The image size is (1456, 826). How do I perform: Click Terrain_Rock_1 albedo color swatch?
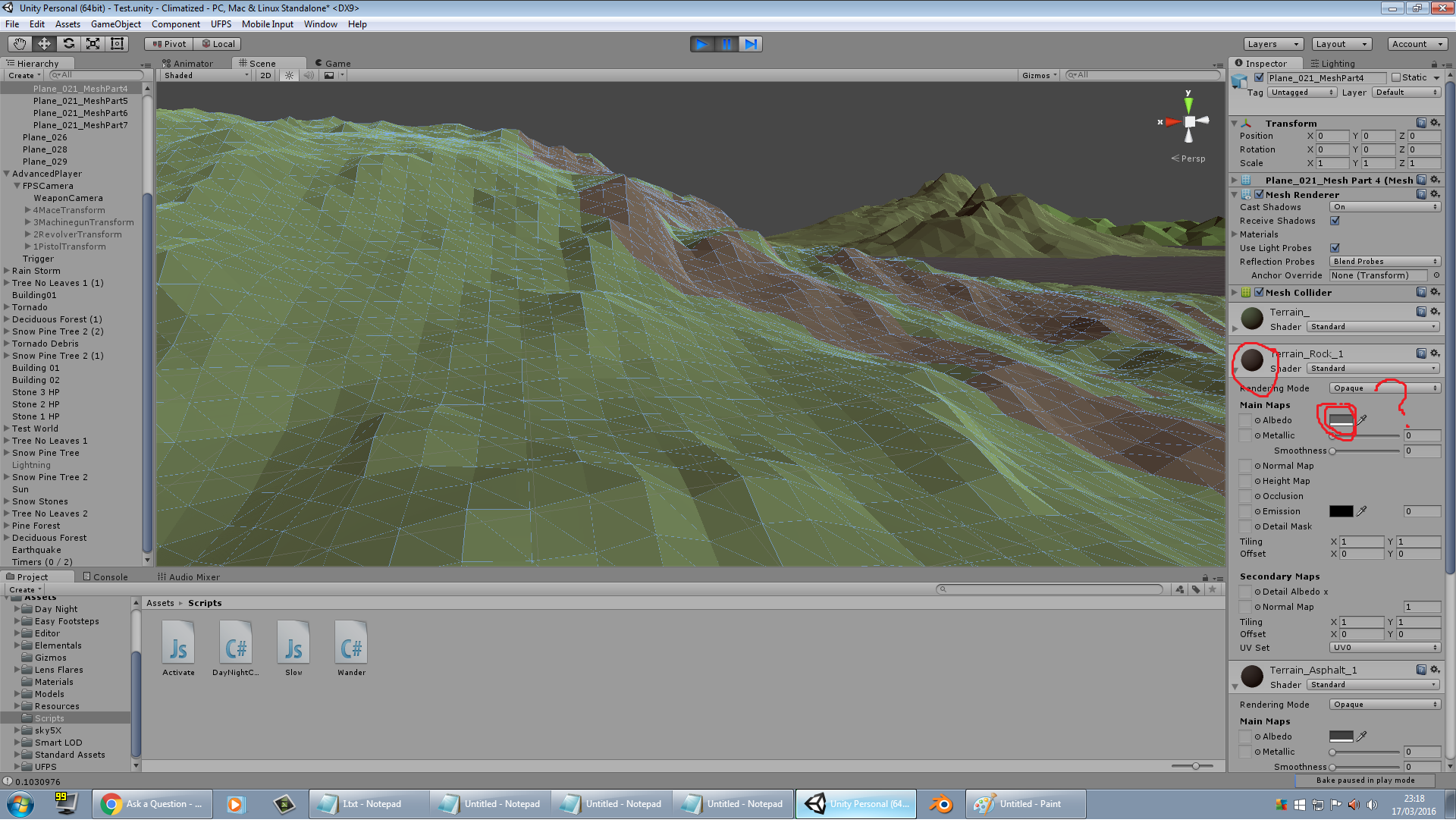(1341, 420)
